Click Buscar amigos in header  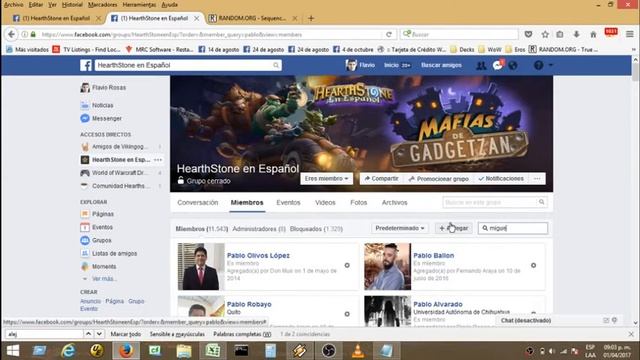coord(441,65)
